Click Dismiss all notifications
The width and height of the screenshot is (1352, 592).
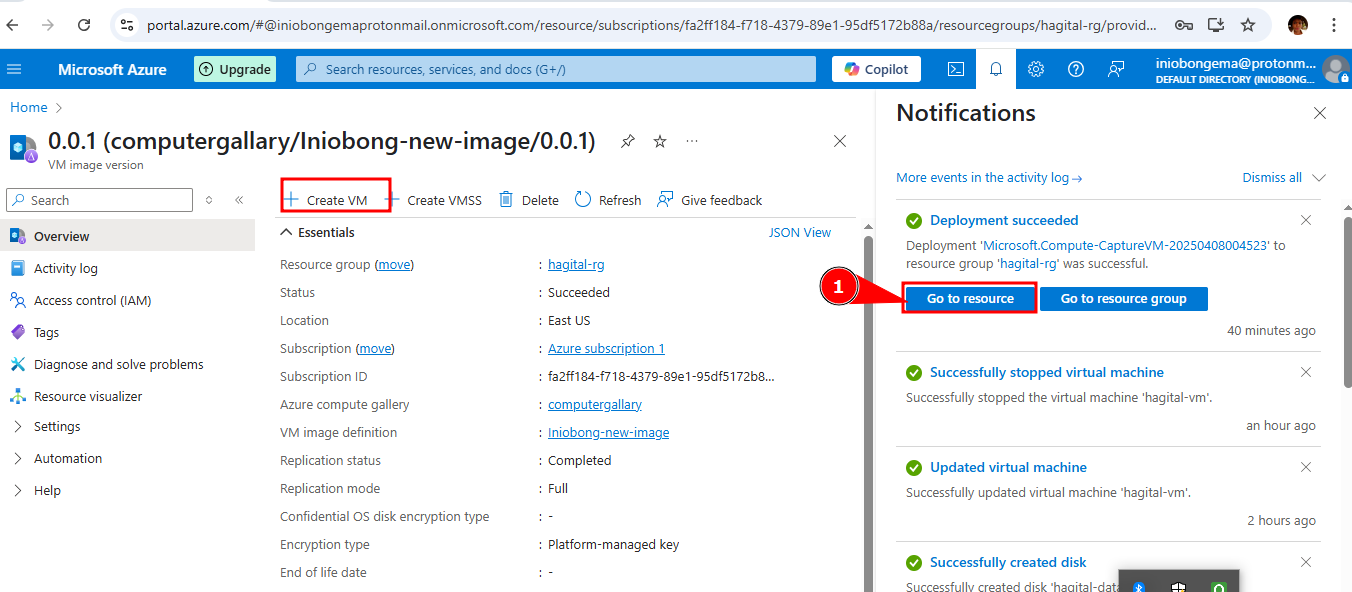click(x=1272, y=178)
